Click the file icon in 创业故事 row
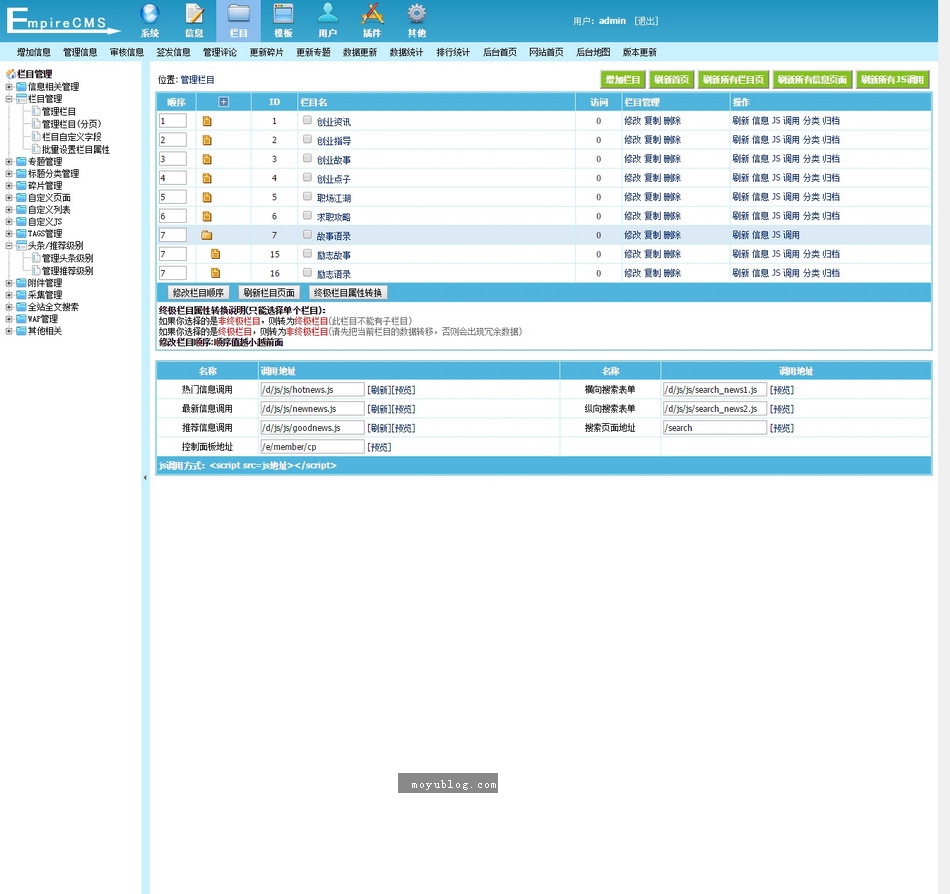 [x=207, y=159]
